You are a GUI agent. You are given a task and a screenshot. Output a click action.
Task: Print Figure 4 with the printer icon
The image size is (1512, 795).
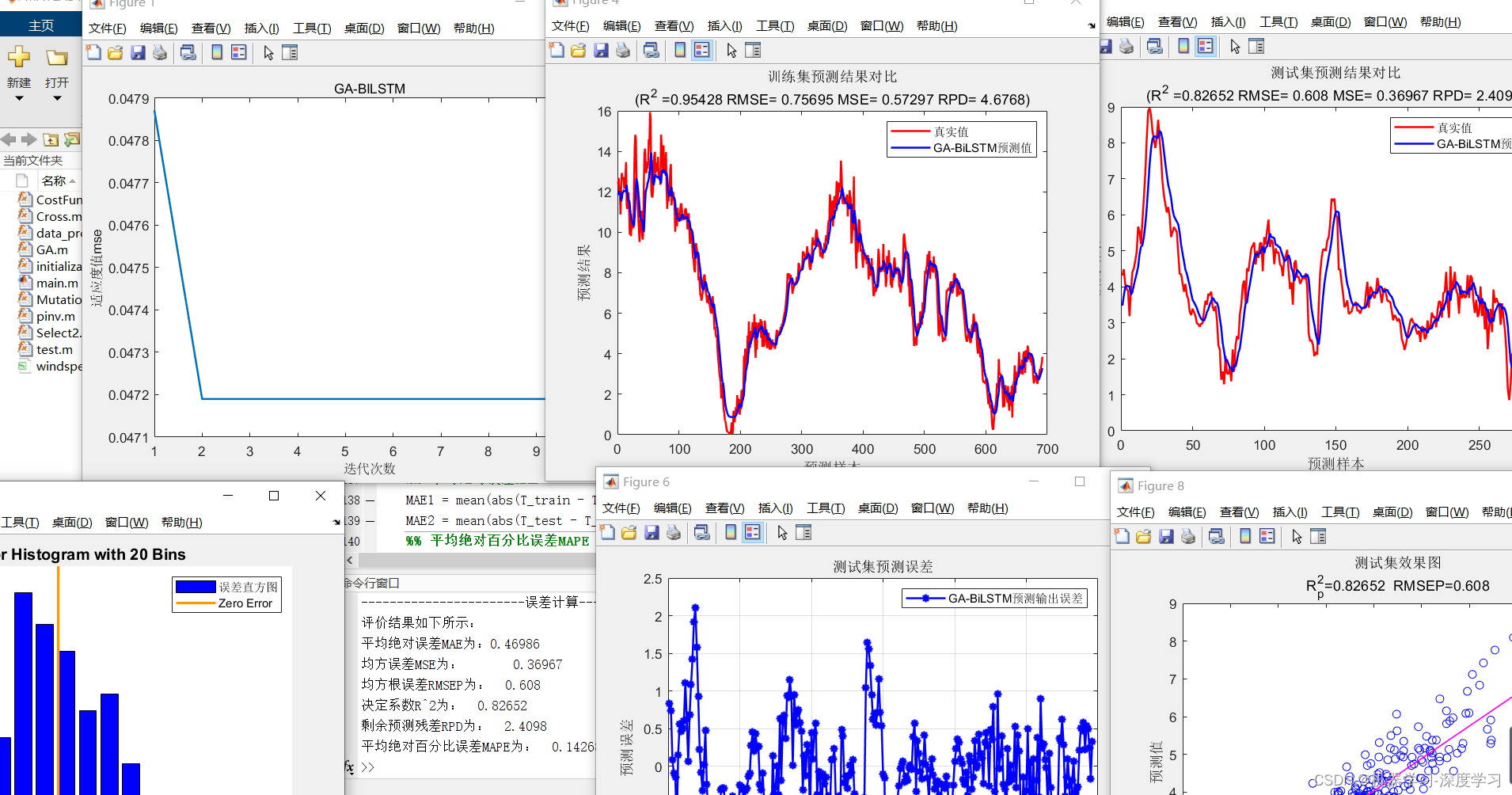[x=623, y=51]
